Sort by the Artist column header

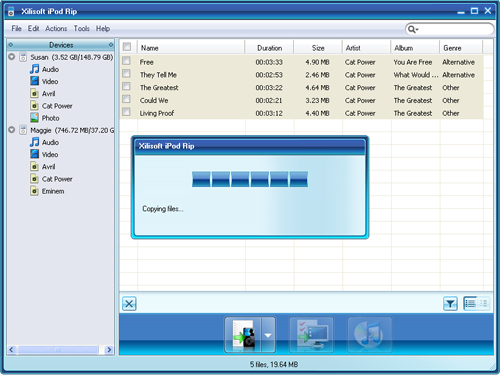coord(366,48)
